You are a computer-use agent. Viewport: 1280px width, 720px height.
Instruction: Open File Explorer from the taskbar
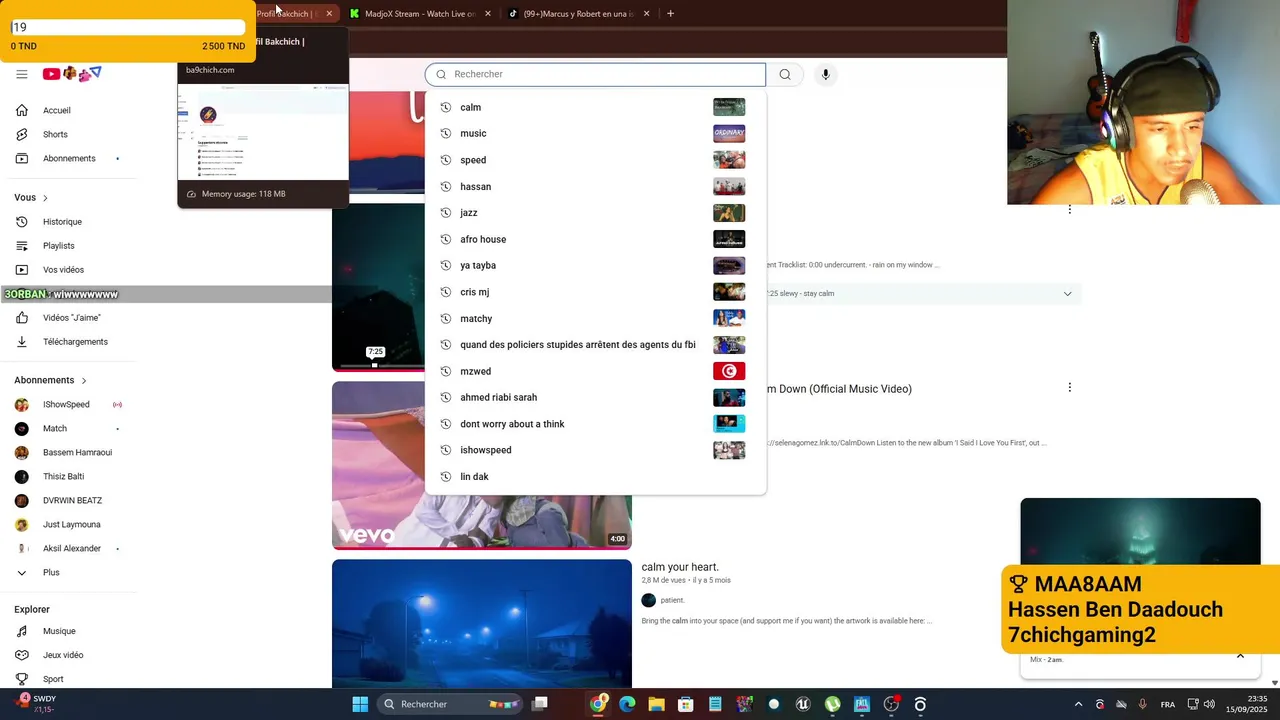coord(656,704)
